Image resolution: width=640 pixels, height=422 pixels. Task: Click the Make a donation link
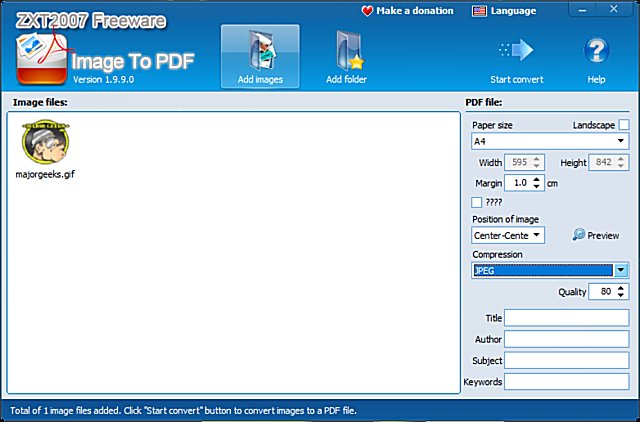(x=415, y=11)
